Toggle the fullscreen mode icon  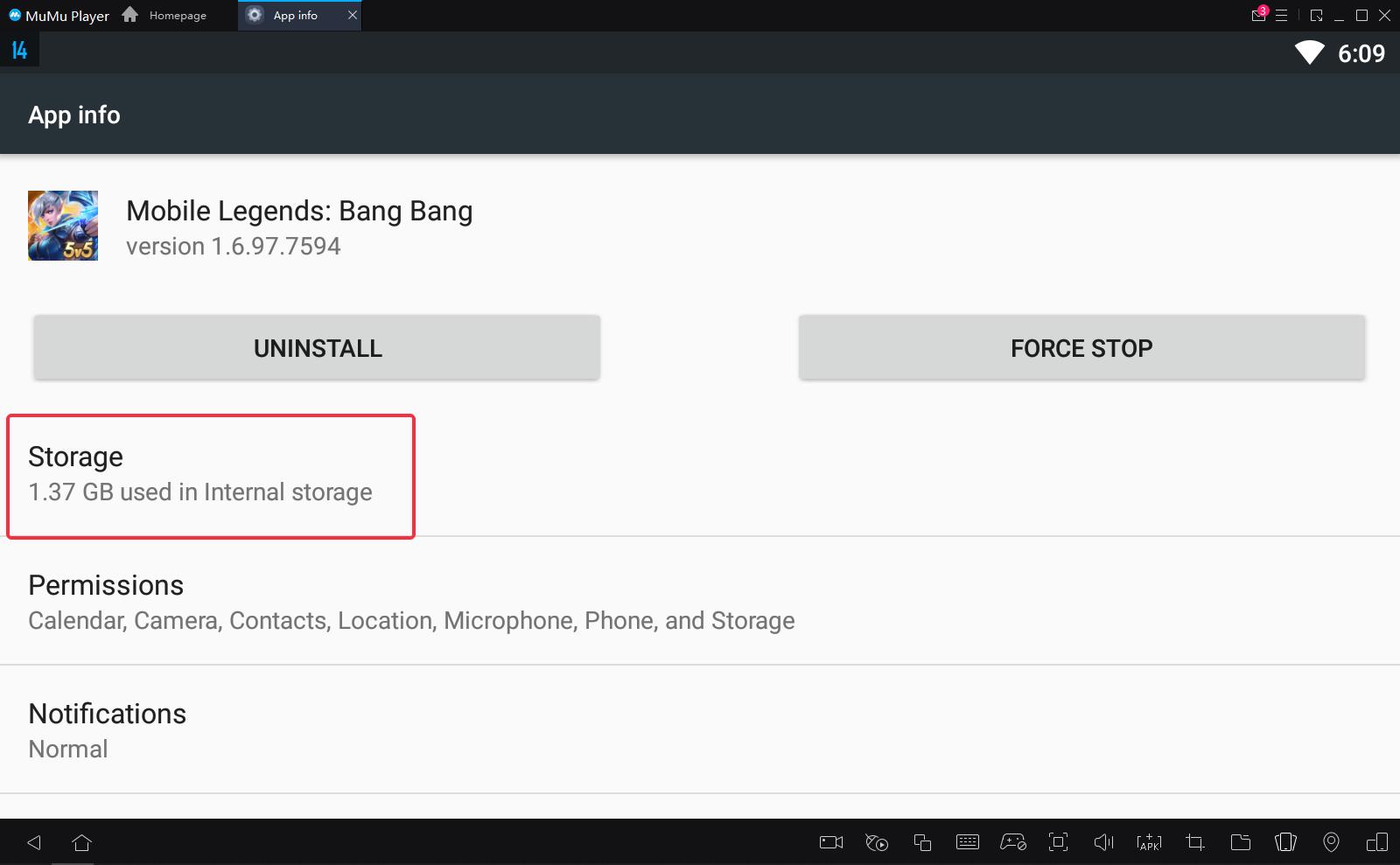[1059, 842]
